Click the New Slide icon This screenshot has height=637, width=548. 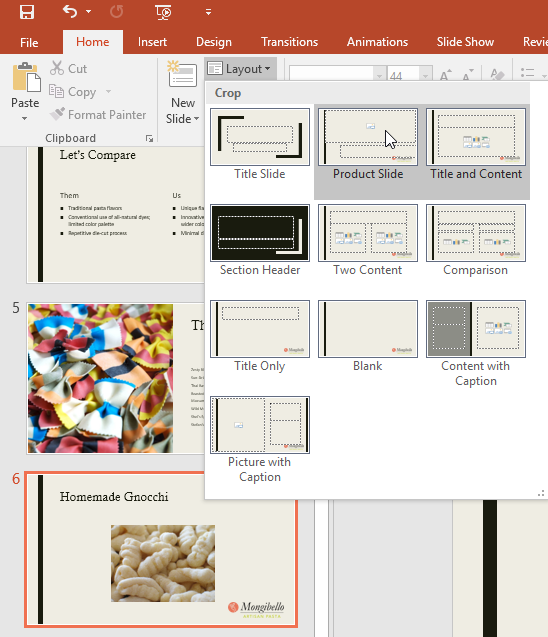182,74
